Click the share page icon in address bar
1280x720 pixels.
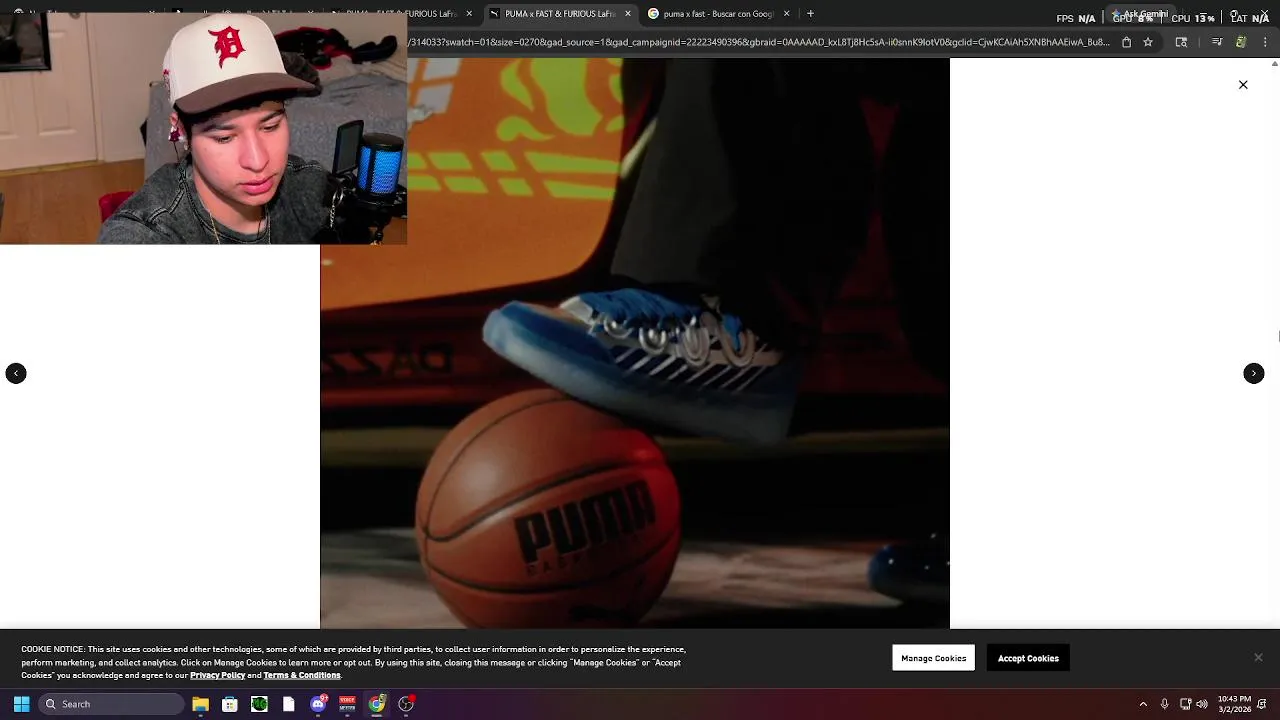point(1126,42)
